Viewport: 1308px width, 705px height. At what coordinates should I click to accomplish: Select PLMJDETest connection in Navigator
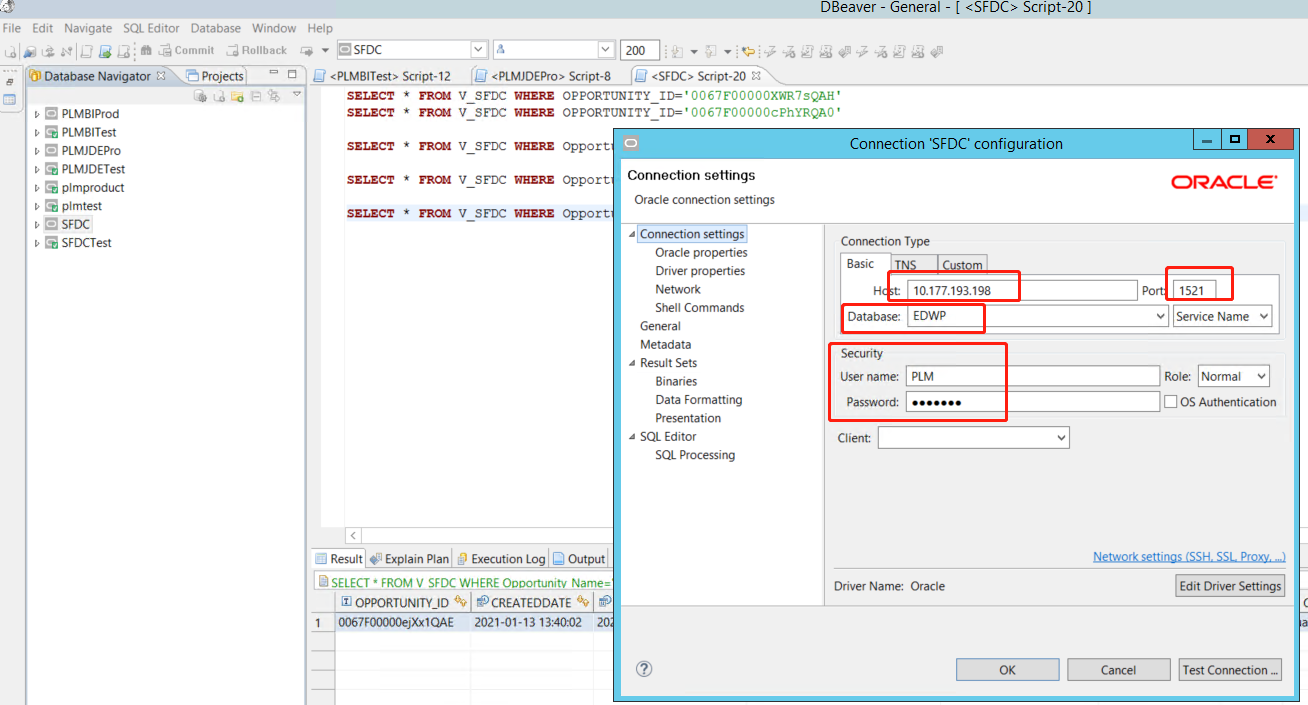[x=93, y=169]
